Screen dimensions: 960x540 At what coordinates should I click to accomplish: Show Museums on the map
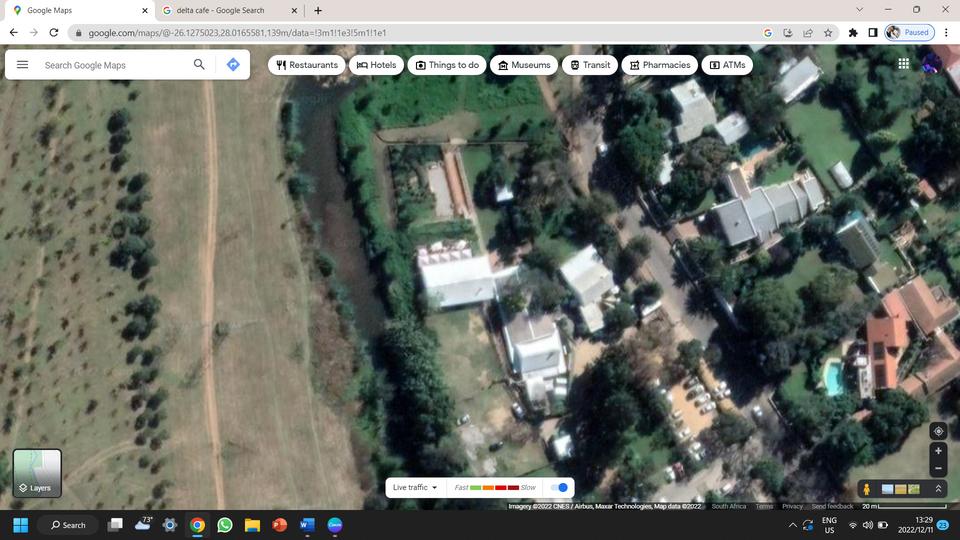524,65
